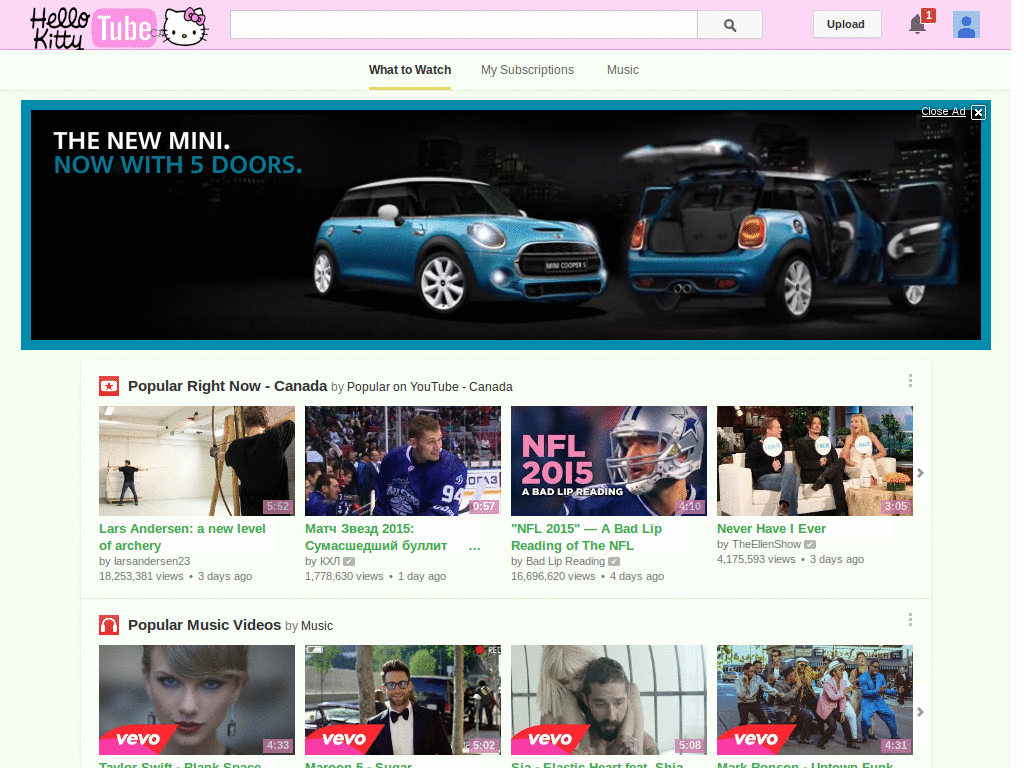Click the Hello Kitty Tube logo
Viewport: 1024px width, 768px height.
(120, 27)
